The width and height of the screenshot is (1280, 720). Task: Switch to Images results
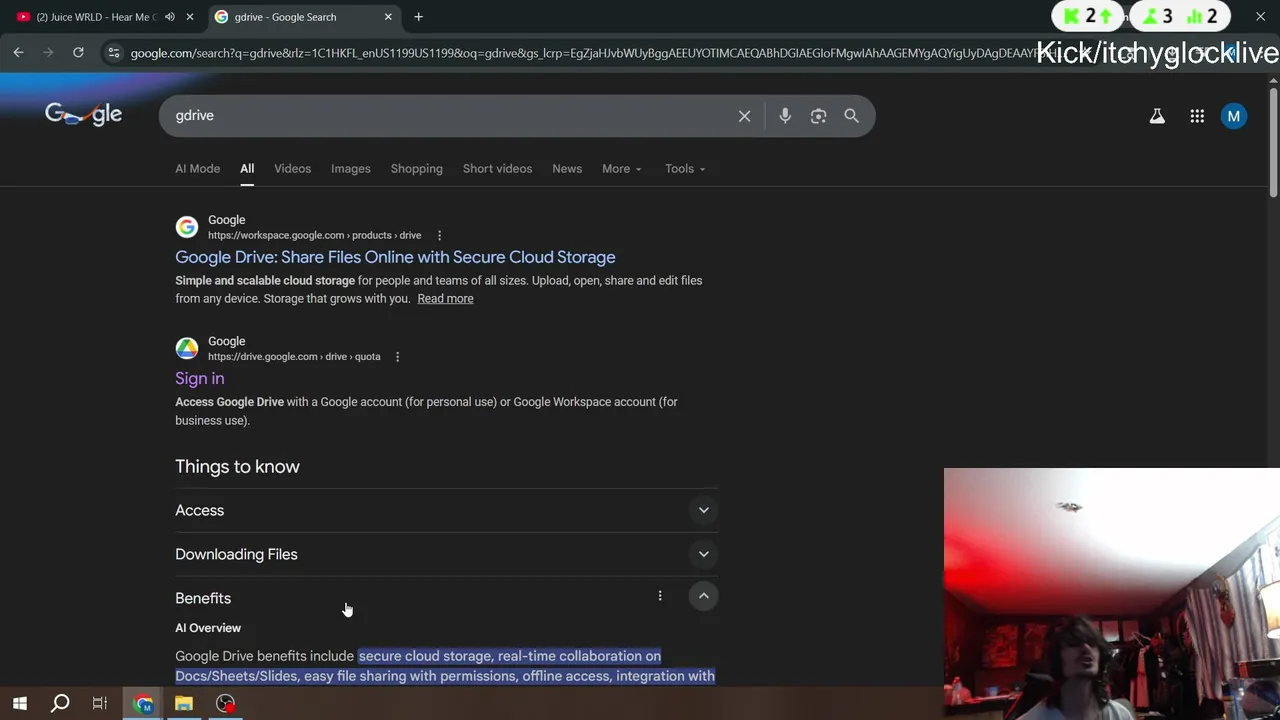[351, 169]
